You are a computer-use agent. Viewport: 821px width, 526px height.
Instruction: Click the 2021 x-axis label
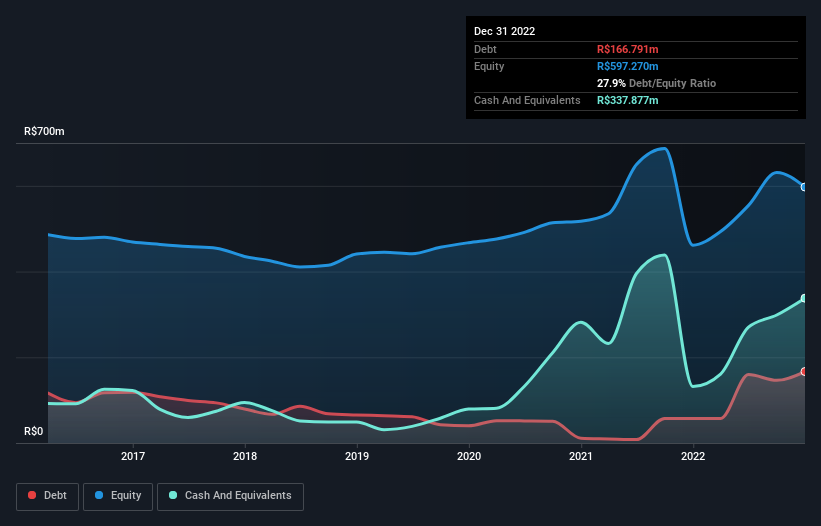click(581, 456)
